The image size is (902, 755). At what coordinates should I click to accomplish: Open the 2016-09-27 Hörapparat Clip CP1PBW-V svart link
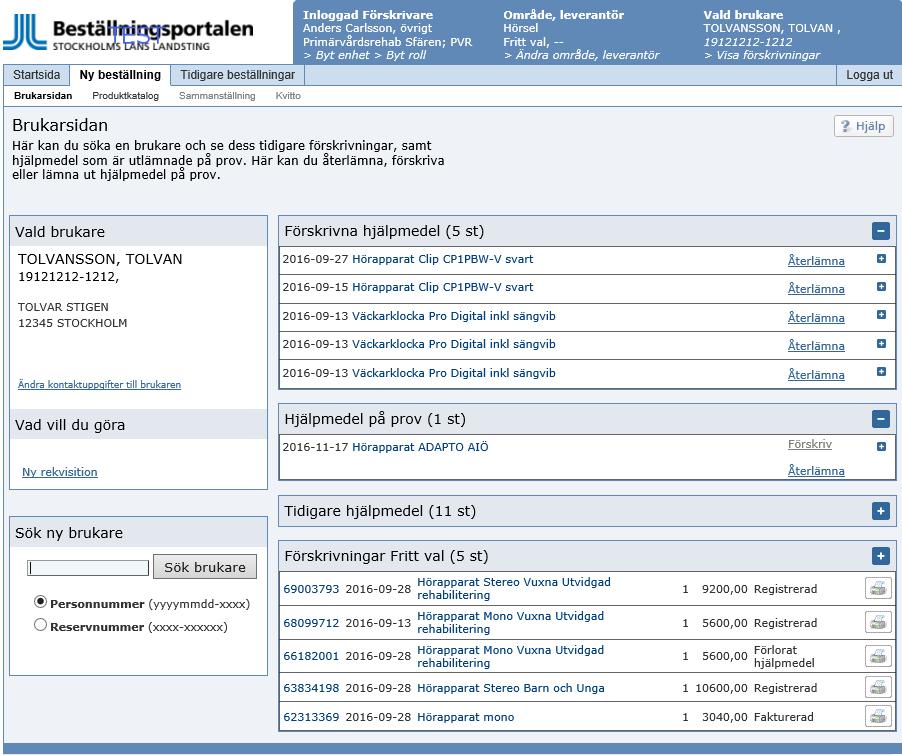pos(442,260)
